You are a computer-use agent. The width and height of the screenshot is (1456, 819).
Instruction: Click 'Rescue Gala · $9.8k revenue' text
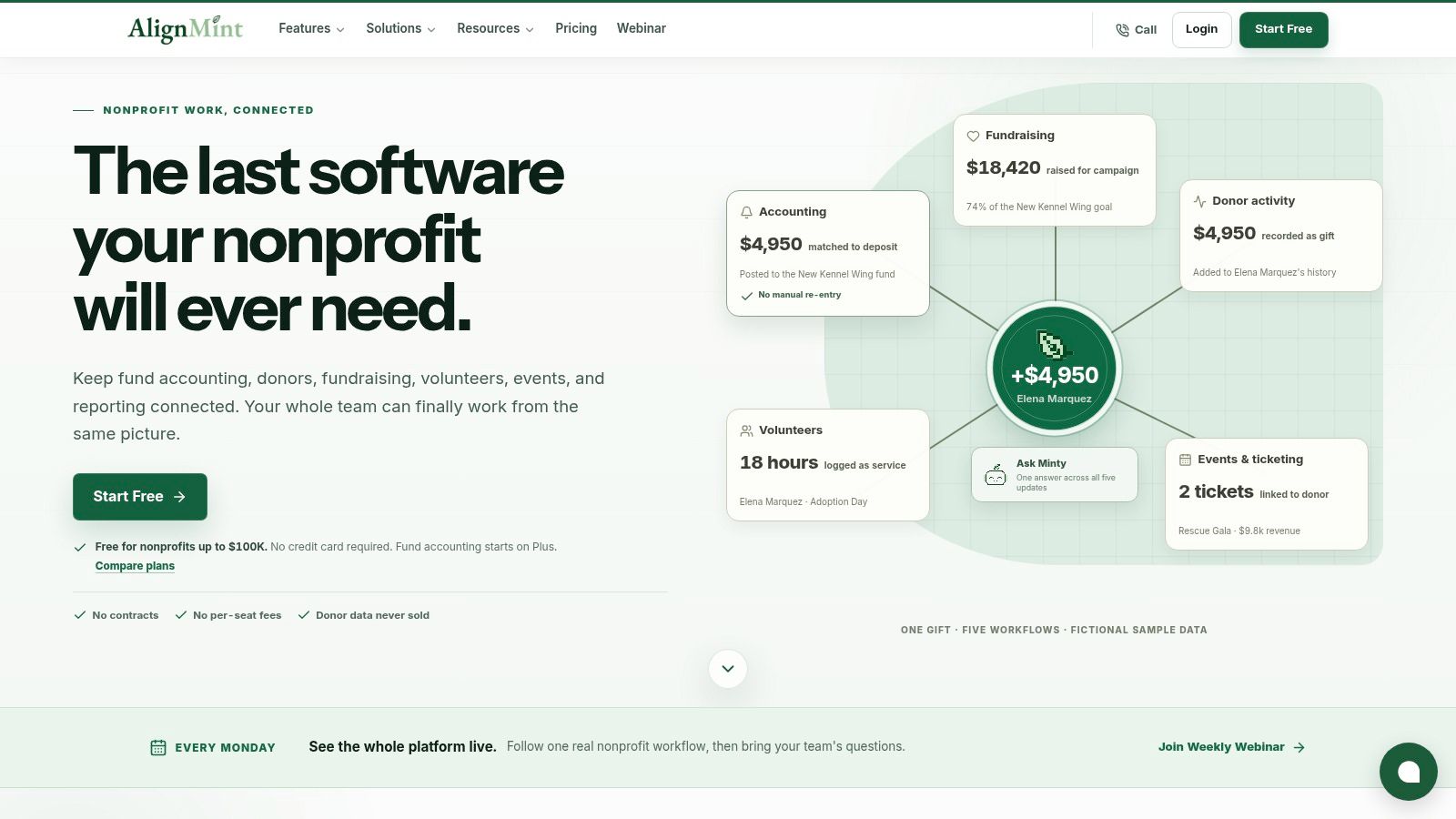[1239, 531]
